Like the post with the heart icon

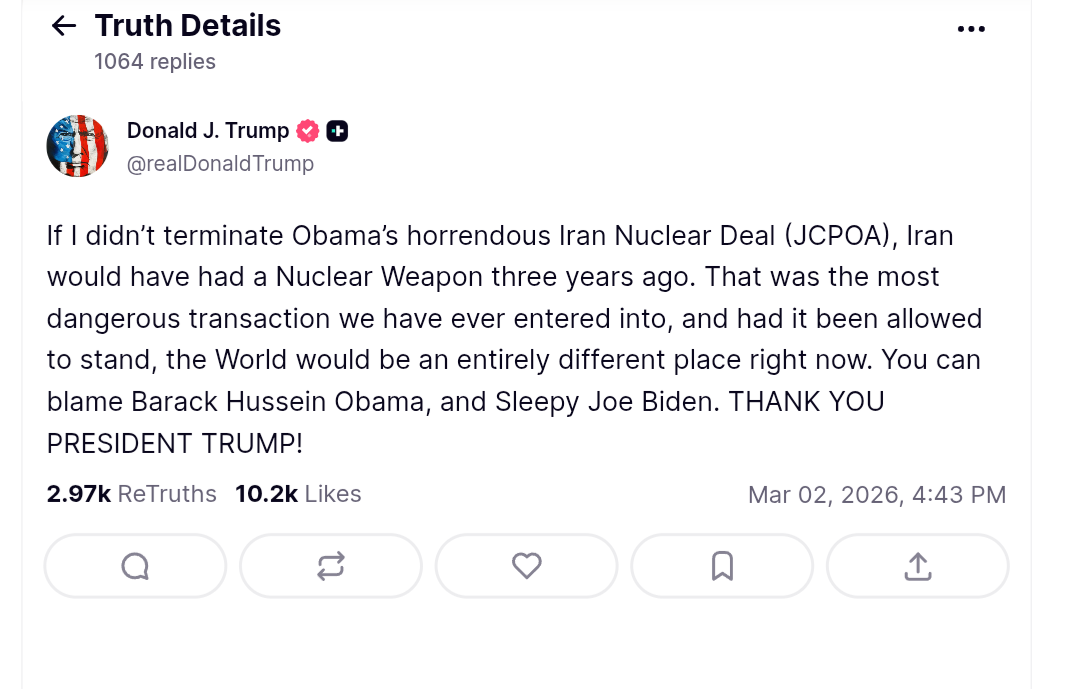pyautogui.click(x=526, y=567)
